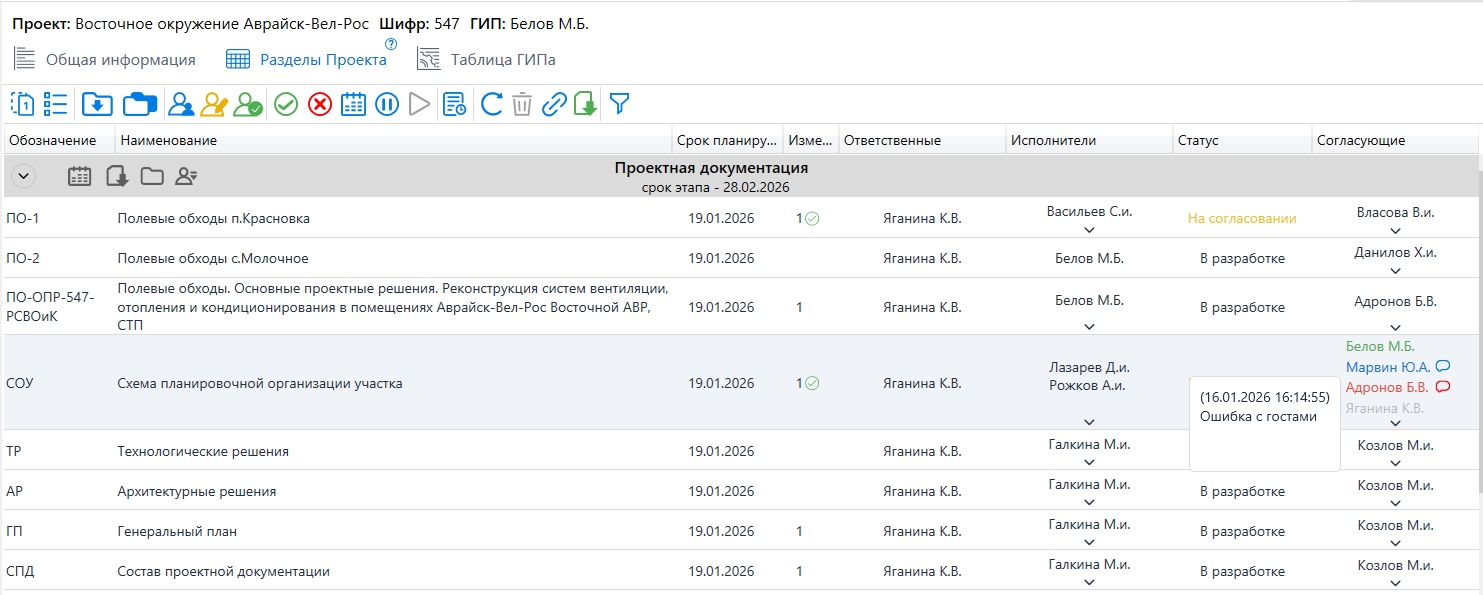This screenshot has height=595, width=1483.
Task: Expand approvers list under Власова В.и.
Action: click(x=1395, y=230)
